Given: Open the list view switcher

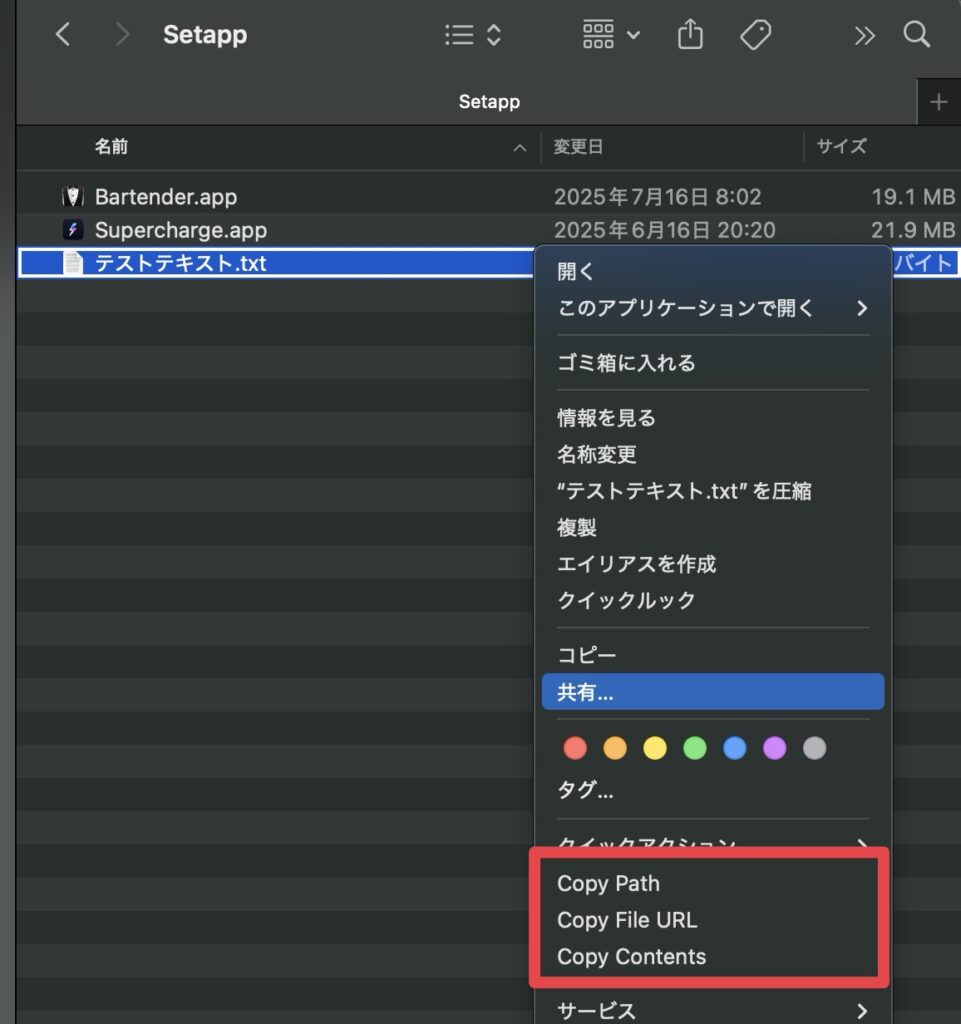Looking at the screenshot, I should 473,35.
